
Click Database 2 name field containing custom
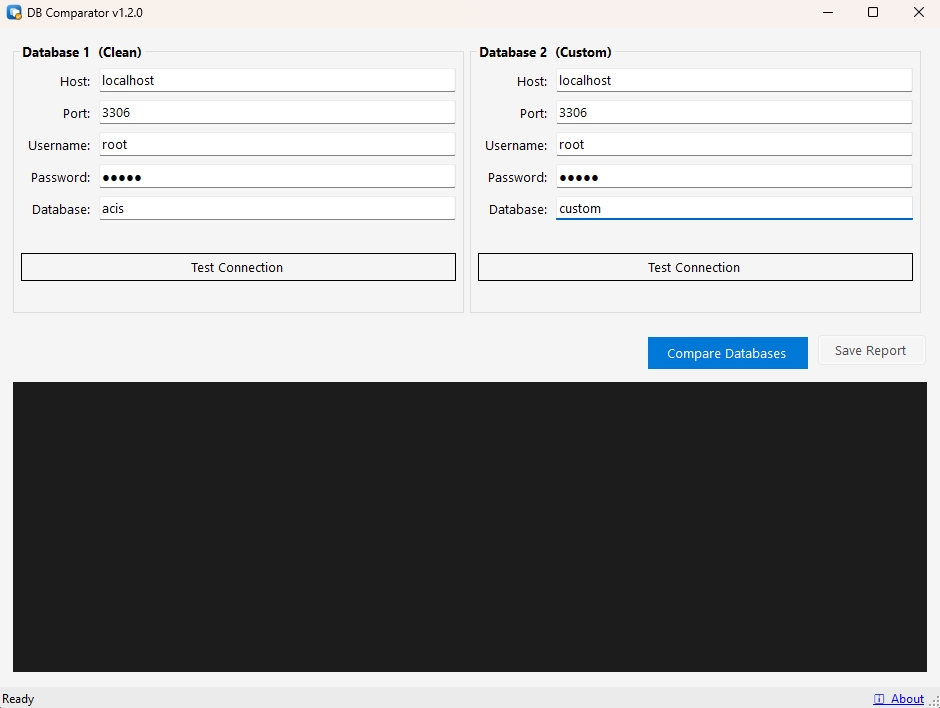point(734,209)
